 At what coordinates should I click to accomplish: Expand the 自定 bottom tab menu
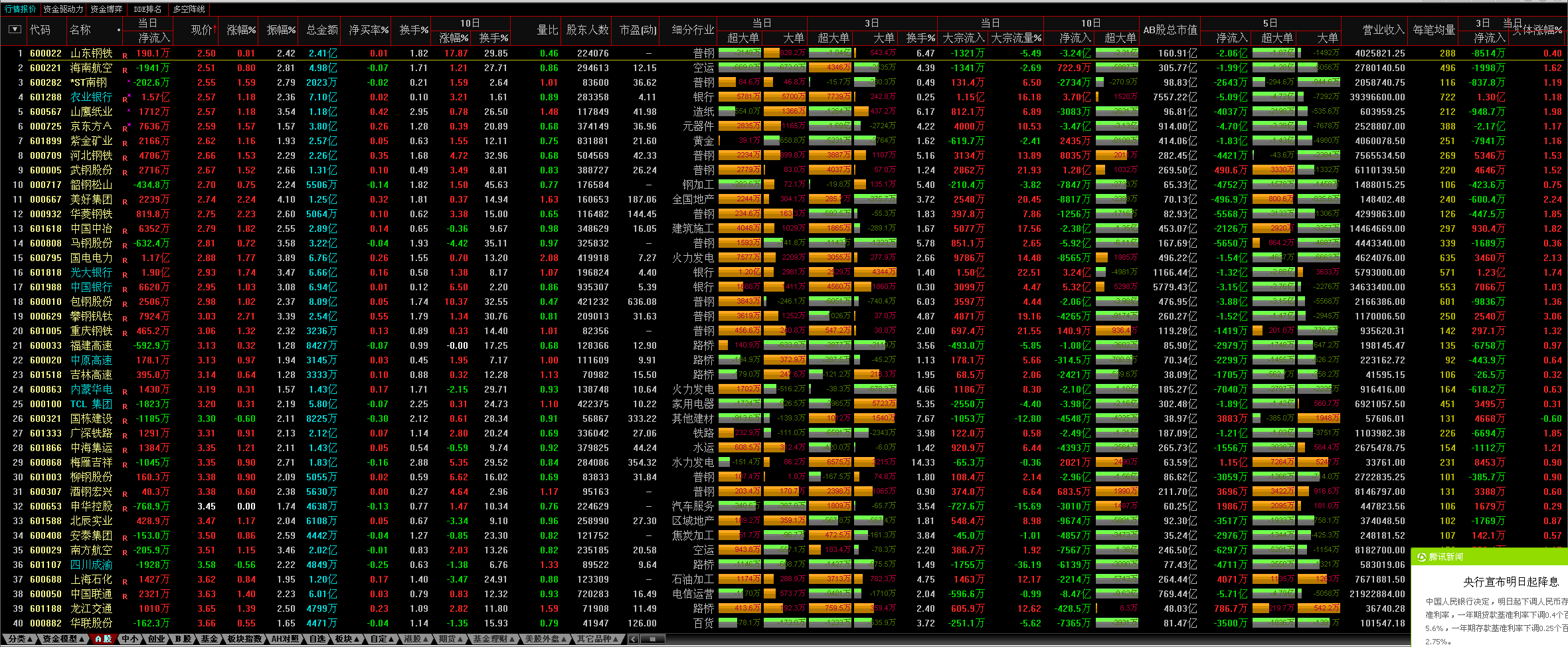pyautogui.click(x=383, y=639)
